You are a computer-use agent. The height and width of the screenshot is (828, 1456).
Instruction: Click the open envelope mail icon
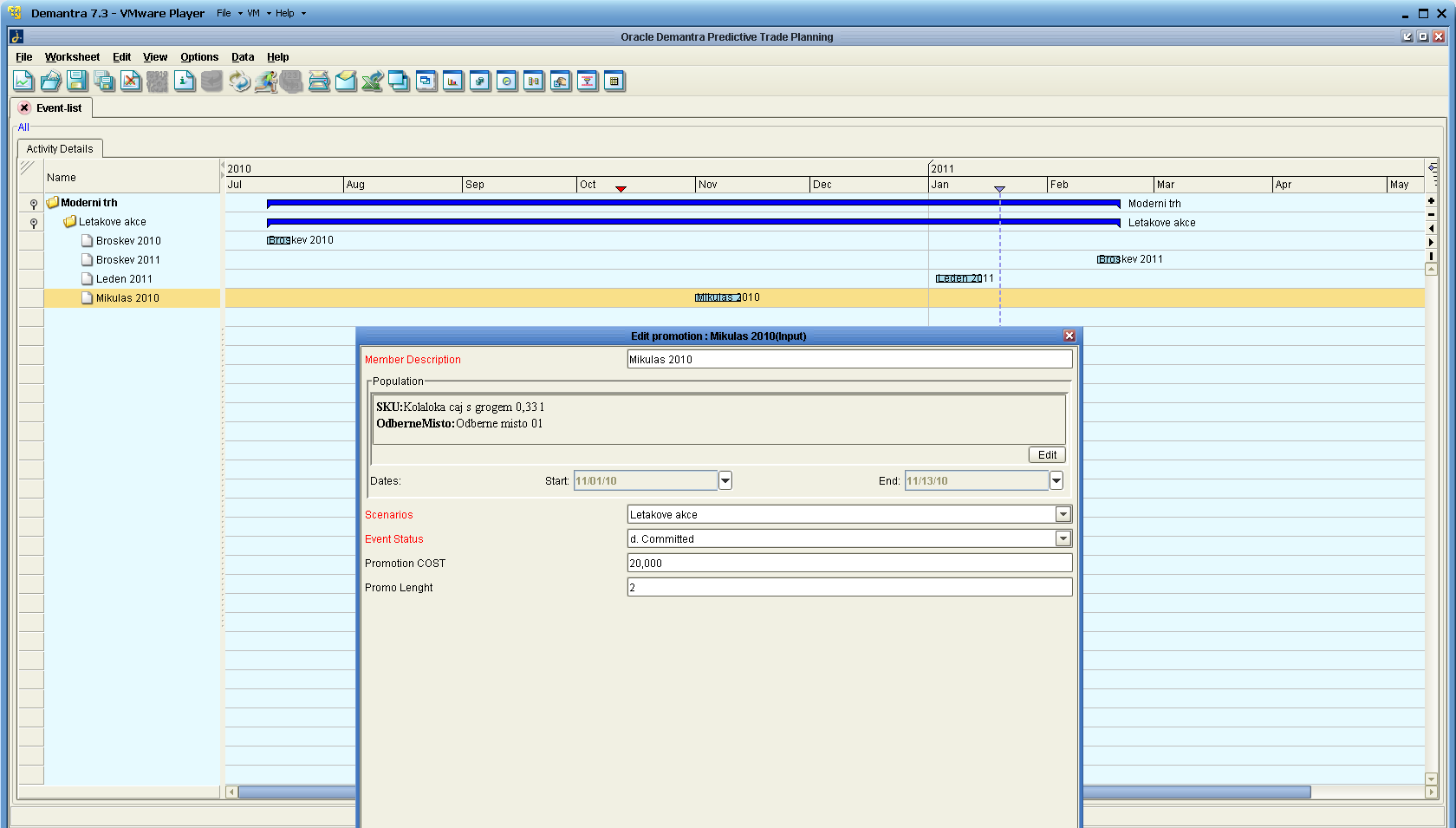point(346,81)
